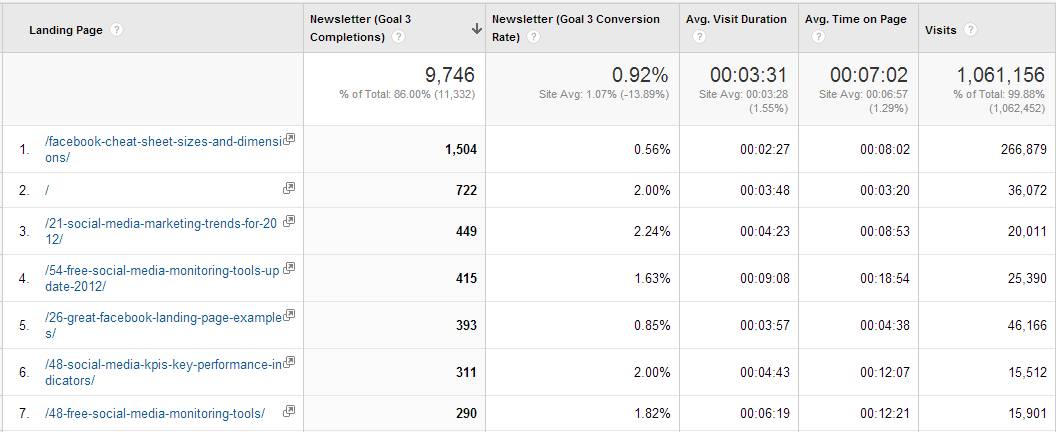Open 48-social-media-kpis page using external icon

289,362
